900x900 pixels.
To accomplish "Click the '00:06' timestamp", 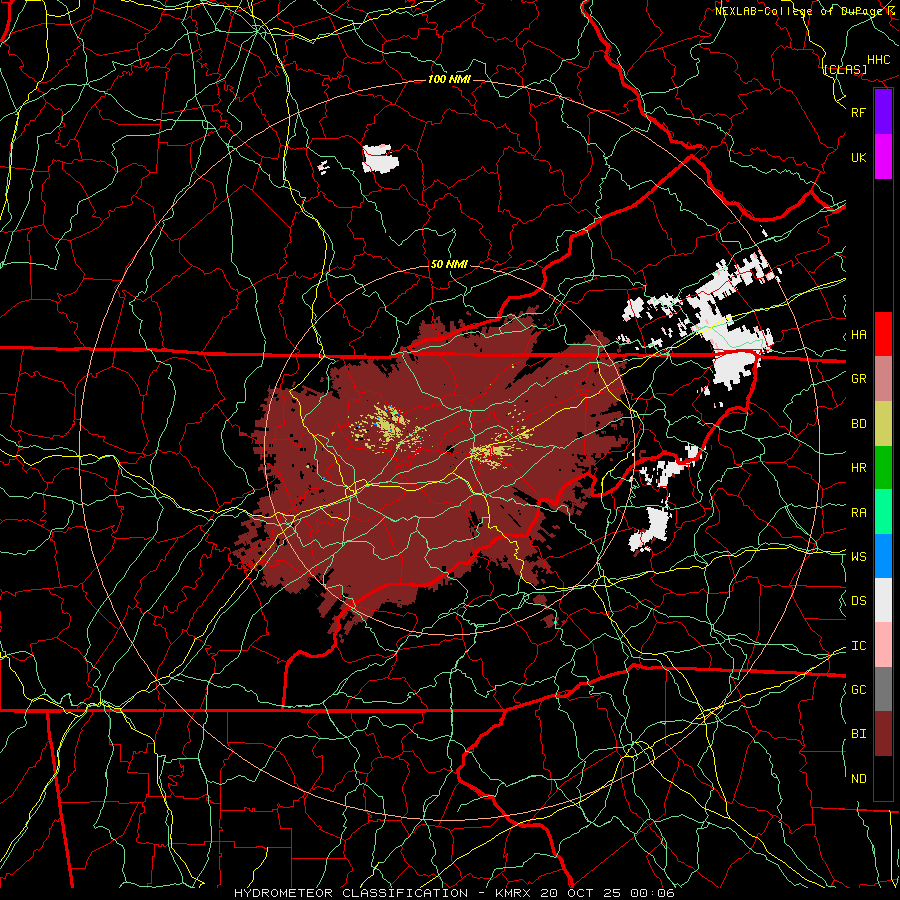I will 652,893.
